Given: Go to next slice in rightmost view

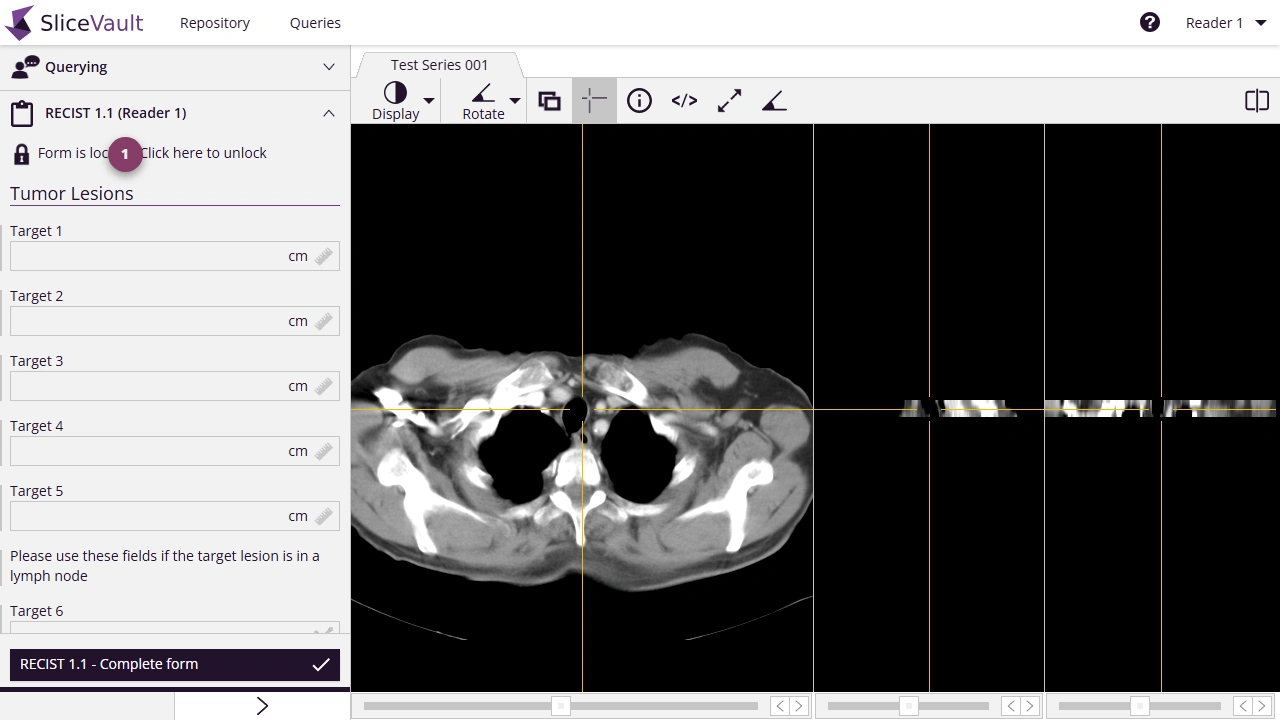Looking at the screenshot, I should click(x=1261, y=706).
